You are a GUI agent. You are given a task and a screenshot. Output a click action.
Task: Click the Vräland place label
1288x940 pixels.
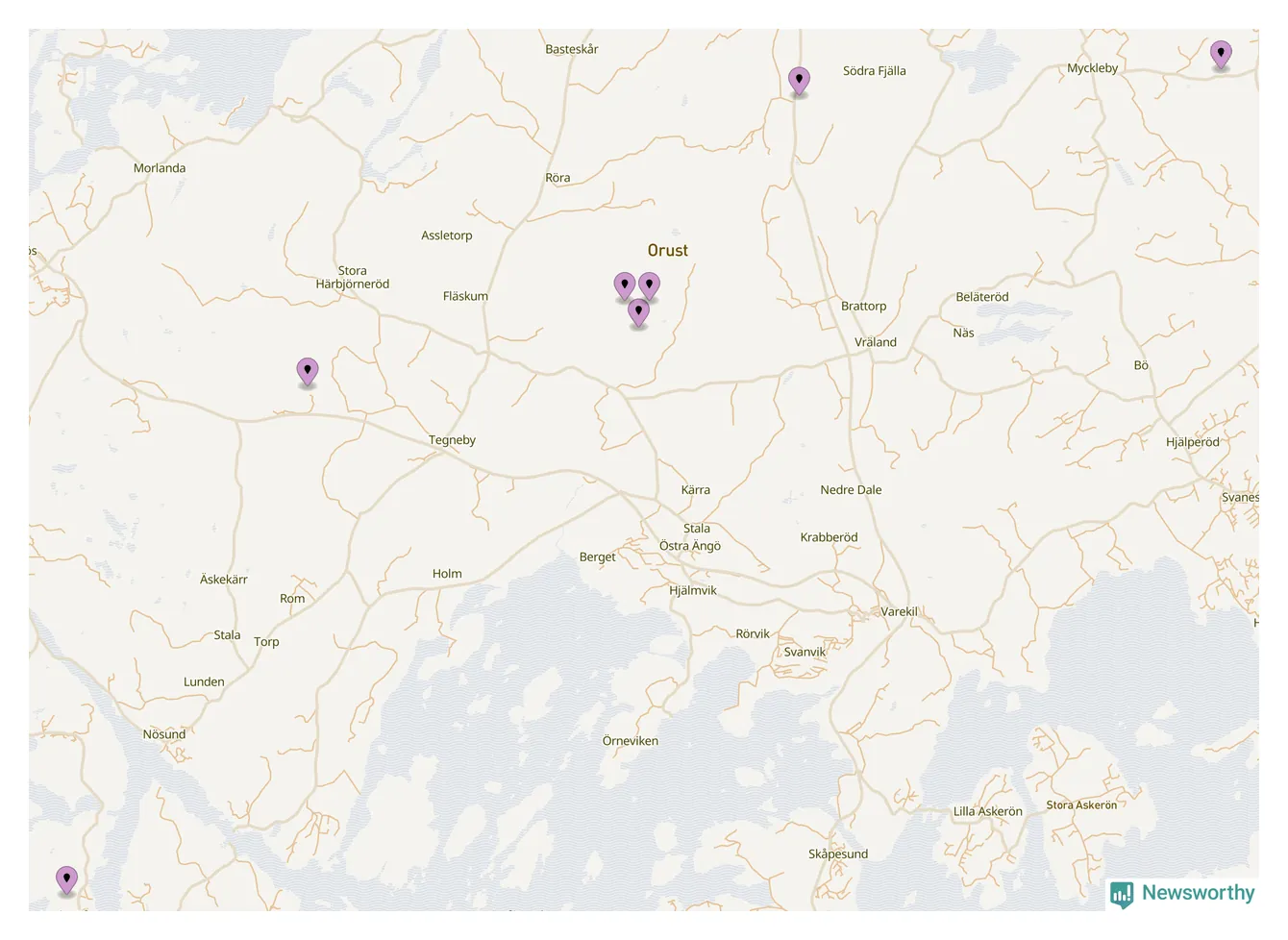coord(876,342)
